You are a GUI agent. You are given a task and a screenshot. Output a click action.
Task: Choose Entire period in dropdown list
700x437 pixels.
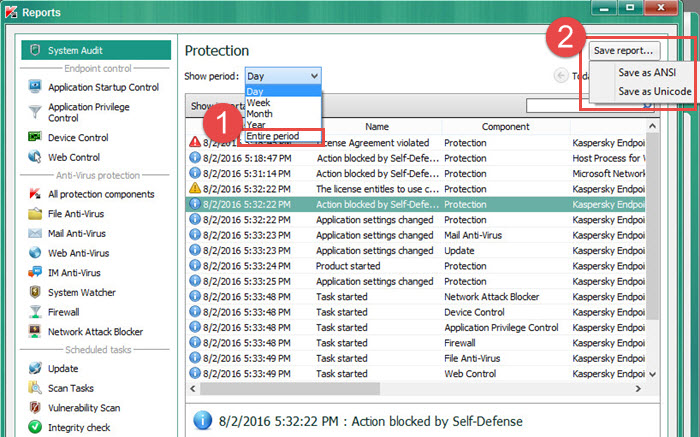[x=283, y=136]
